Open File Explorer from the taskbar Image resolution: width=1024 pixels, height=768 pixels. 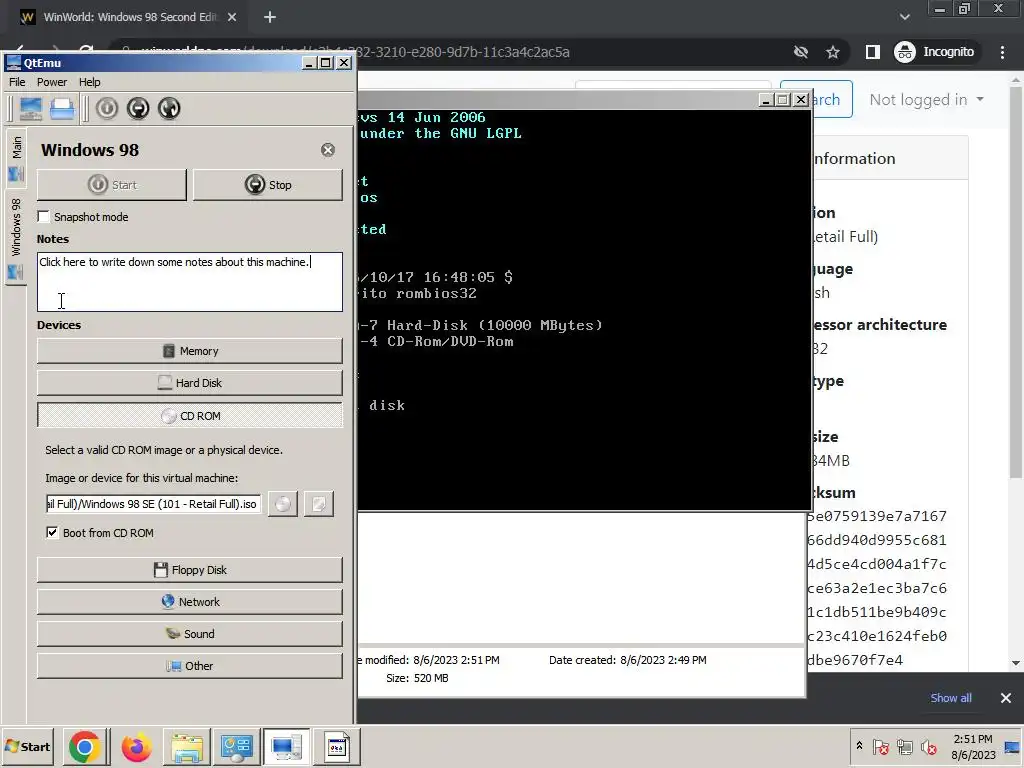click(x=187, y=746)
